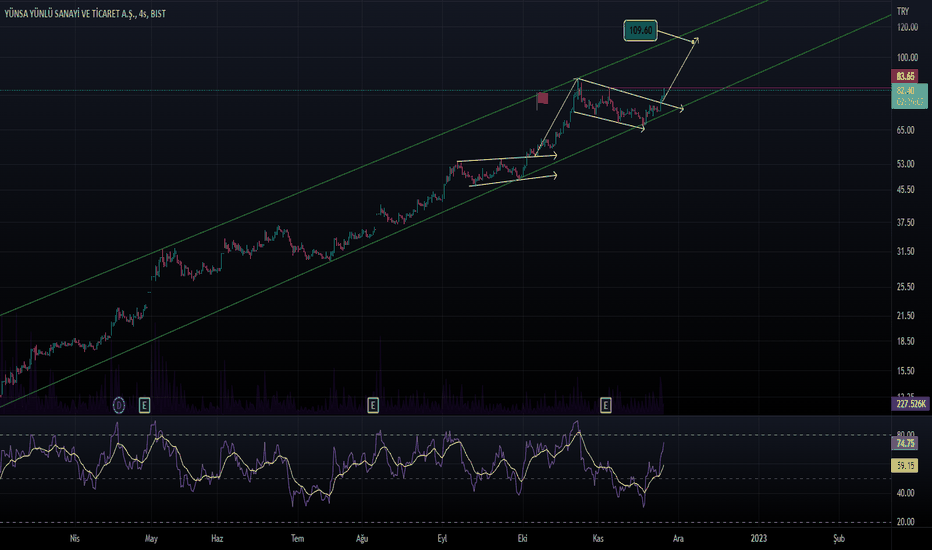This screenshot has width=932, height=550.
Task: Click the 40.00 level on RSI scale
Action: pos(907,493)
